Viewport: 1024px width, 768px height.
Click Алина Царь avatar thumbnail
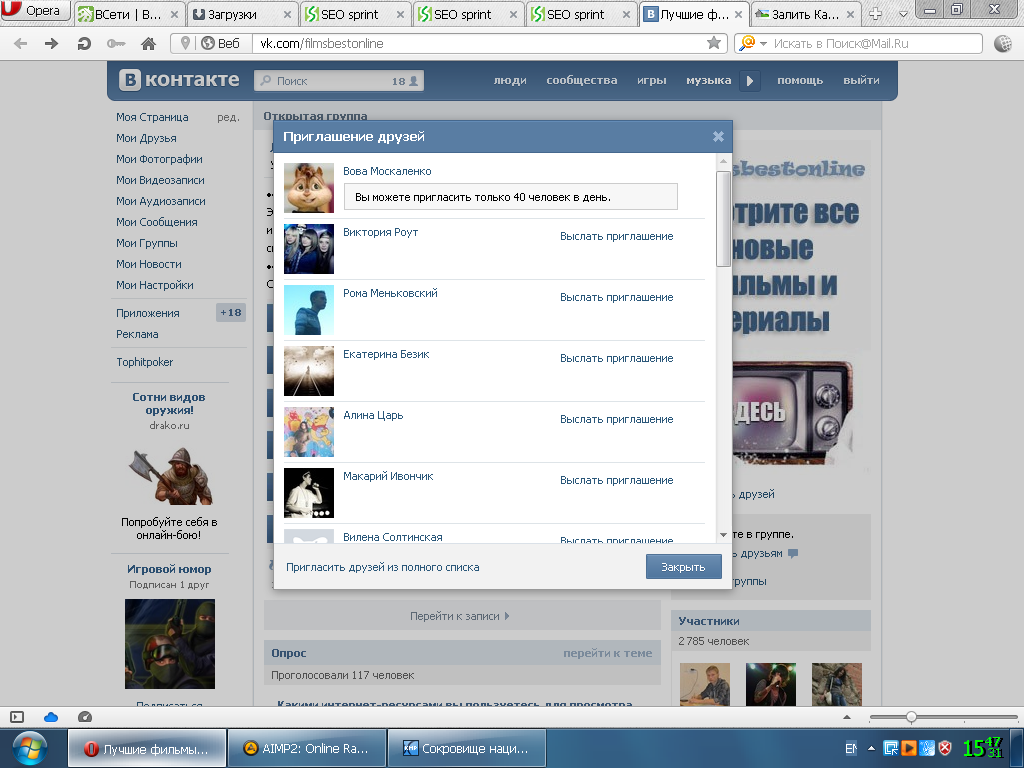(x=309, y=432)
